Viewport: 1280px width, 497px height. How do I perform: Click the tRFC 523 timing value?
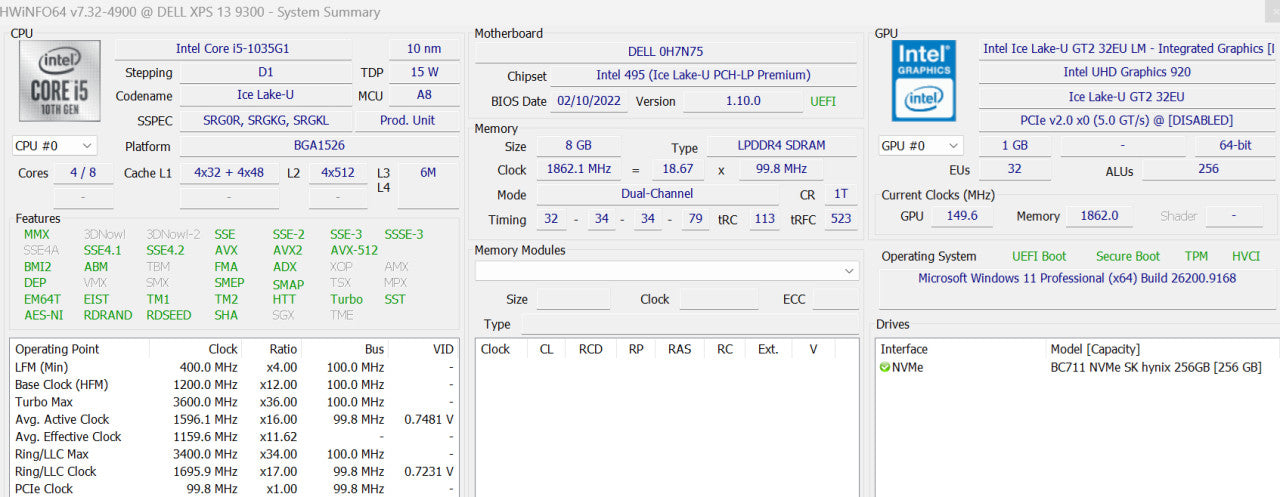[x=841, y=220]
